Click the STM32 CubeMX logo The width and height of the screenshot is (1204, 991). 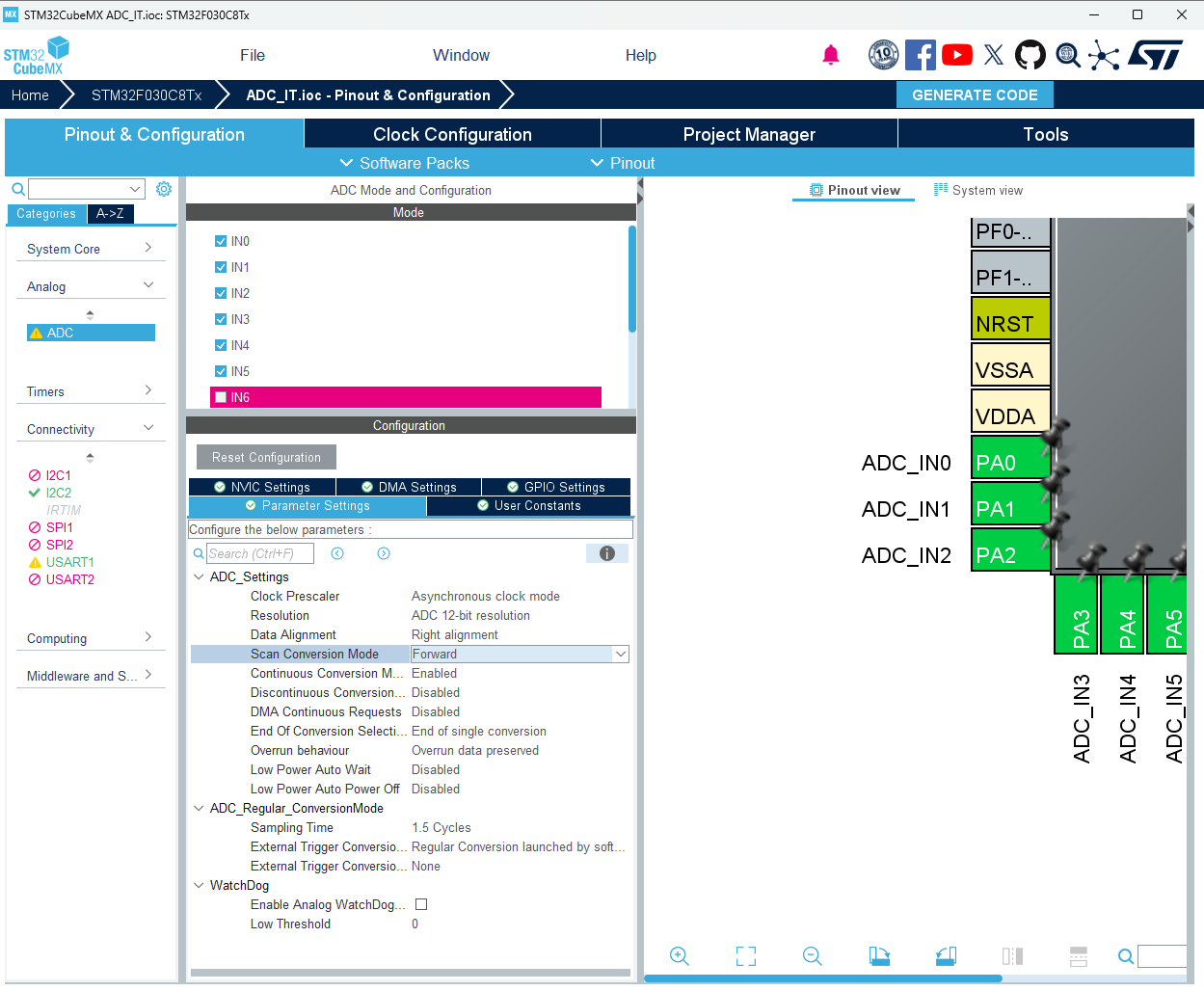coord(37,56)
